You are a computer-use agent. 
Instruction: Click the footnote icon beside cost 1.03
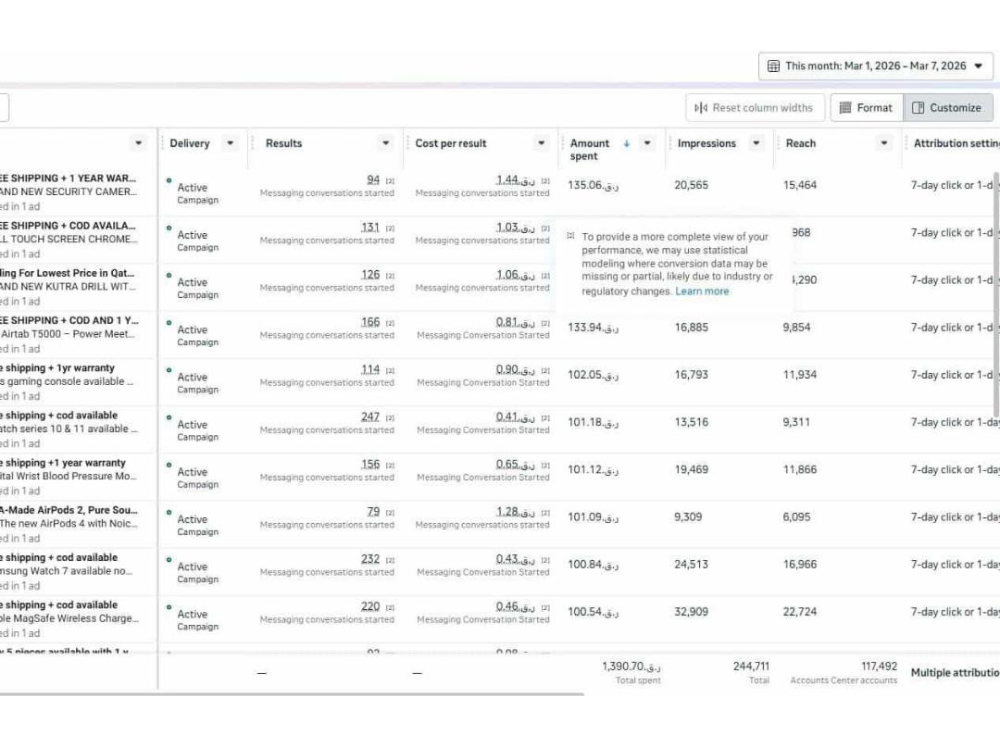(x=545, y=228)
